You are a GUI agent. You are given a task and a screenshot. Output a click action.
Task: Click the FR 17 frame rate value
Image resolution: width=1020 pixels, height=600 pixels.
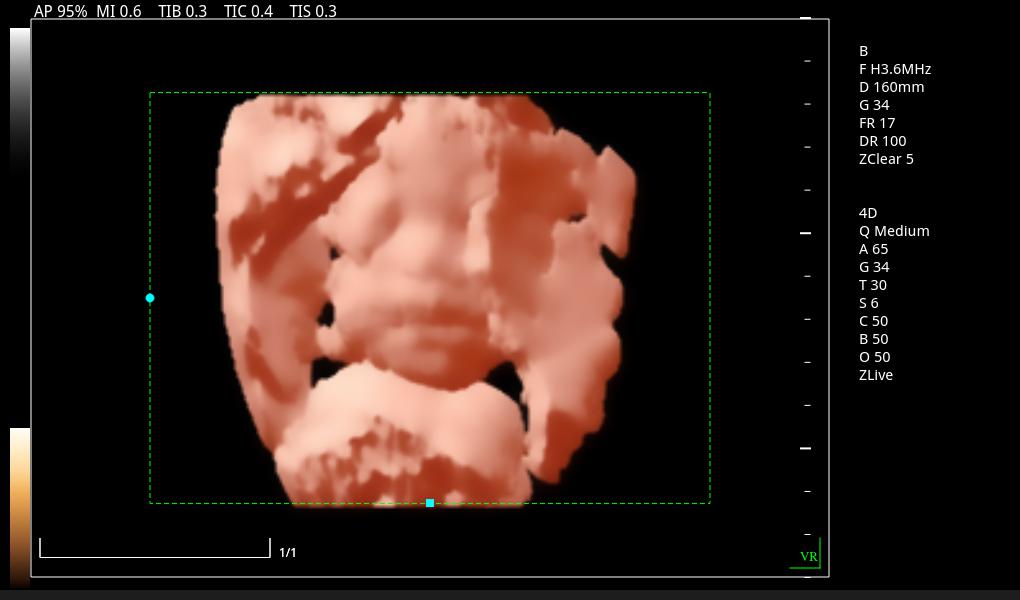(877, 123)
